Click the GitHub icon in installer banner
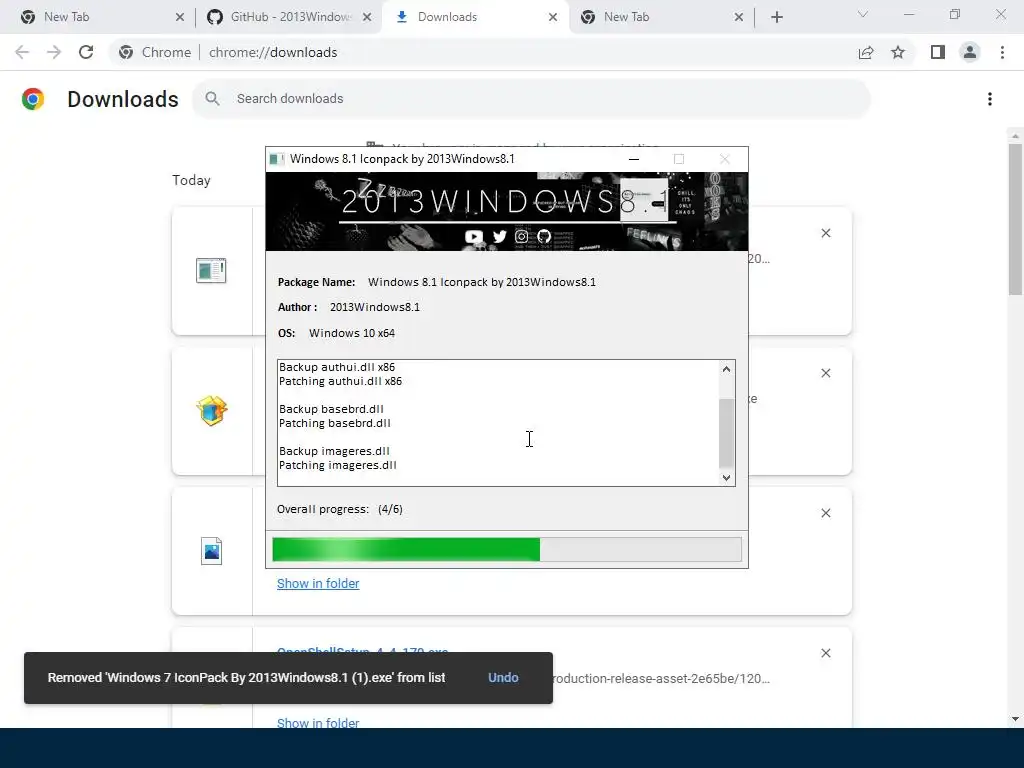Image resolution: width=1024 pixels, height=768 pixels. tap(544, 236)
